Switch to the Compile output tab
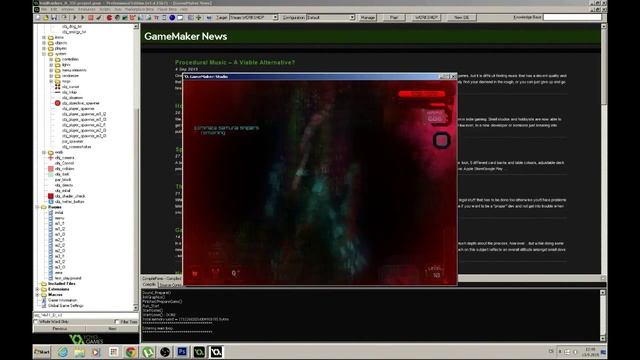640x360 pixels. click(149, 284)
